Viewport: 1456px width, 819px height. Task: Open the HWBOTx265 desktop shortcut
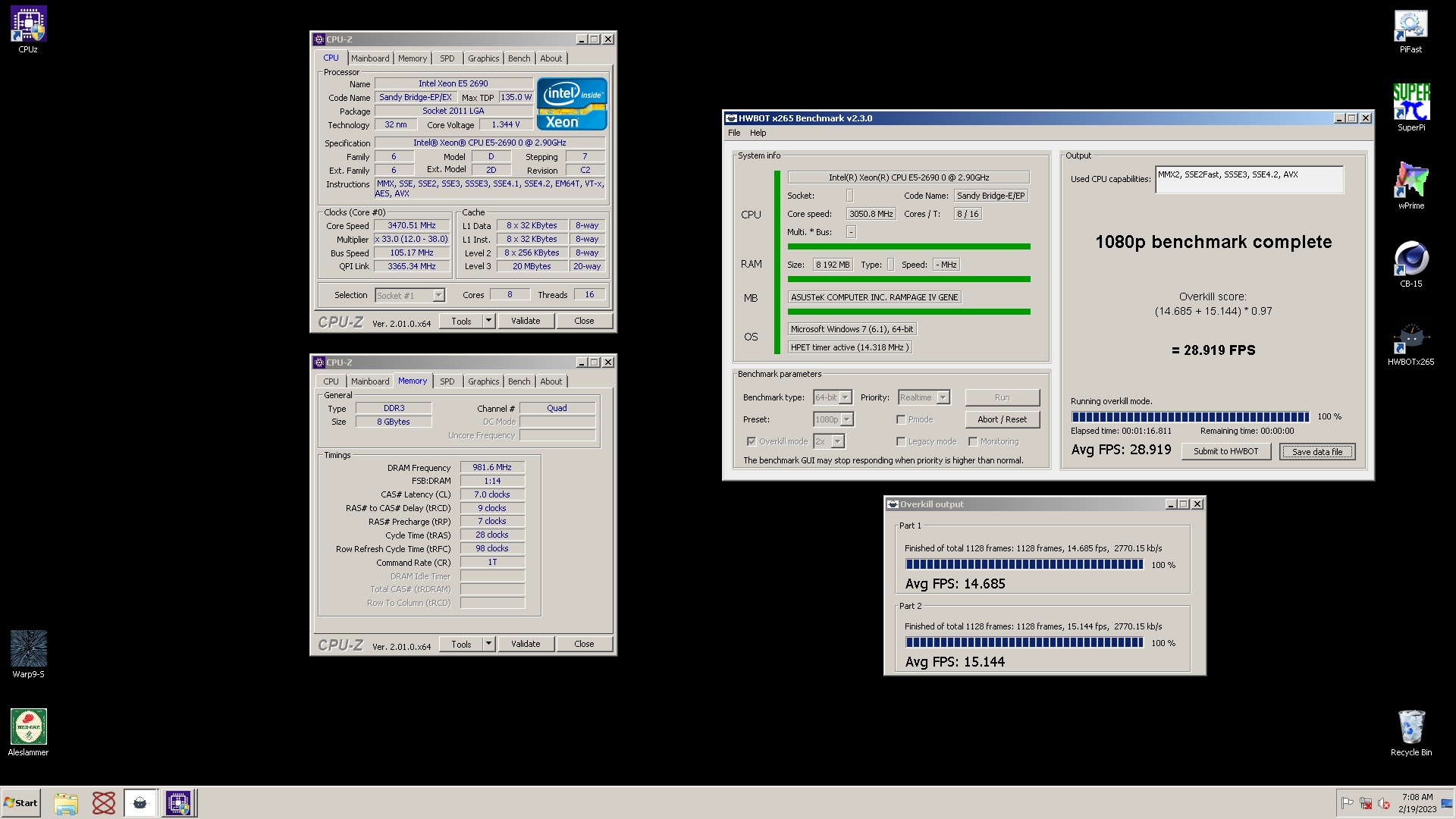(1410, 343)
